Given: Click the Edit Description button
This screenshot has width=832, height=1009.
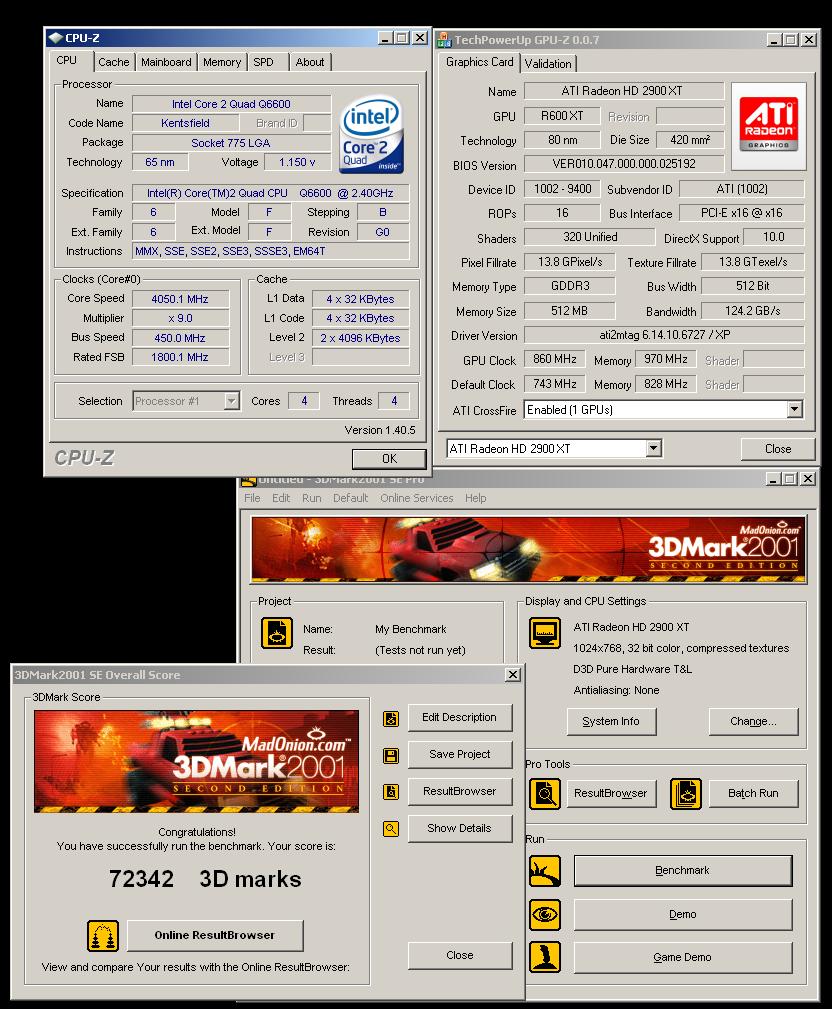Looking at the screenshot, I should 459,717.
